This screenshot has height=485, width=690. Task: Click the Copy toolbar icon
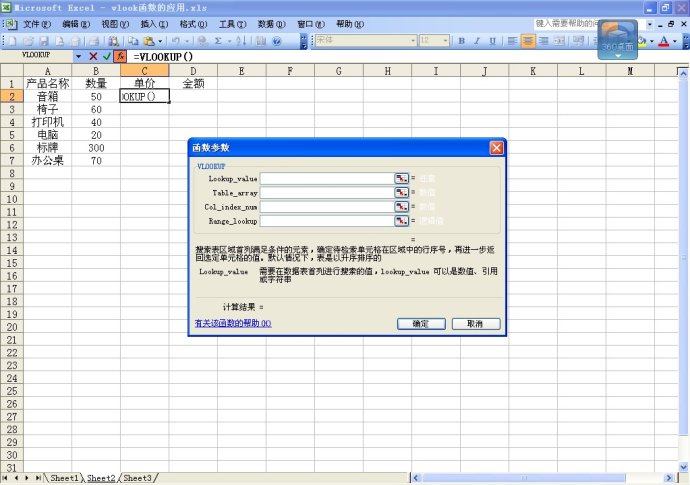[133, 41]
